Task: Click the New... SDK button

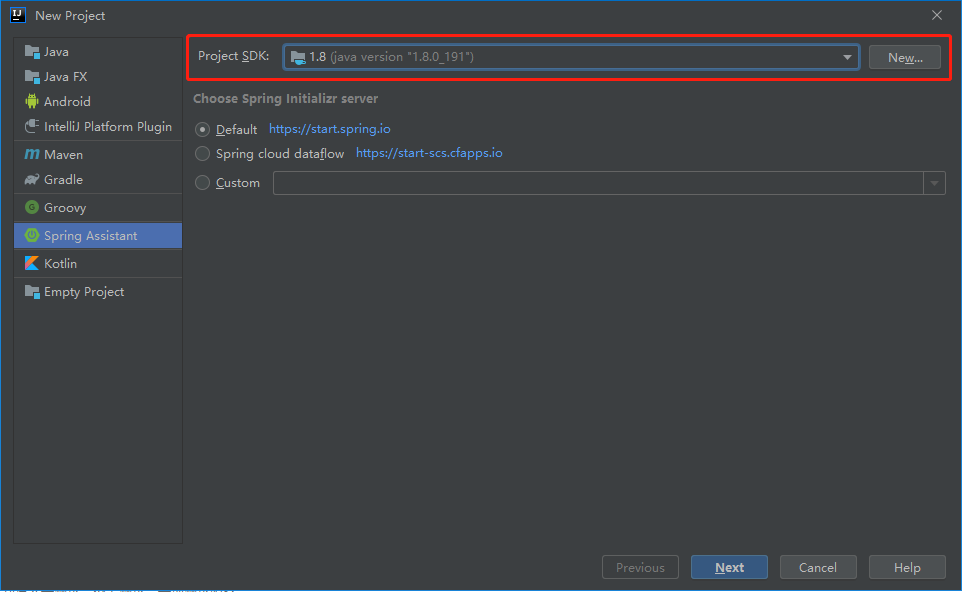Action: [905, 57]
